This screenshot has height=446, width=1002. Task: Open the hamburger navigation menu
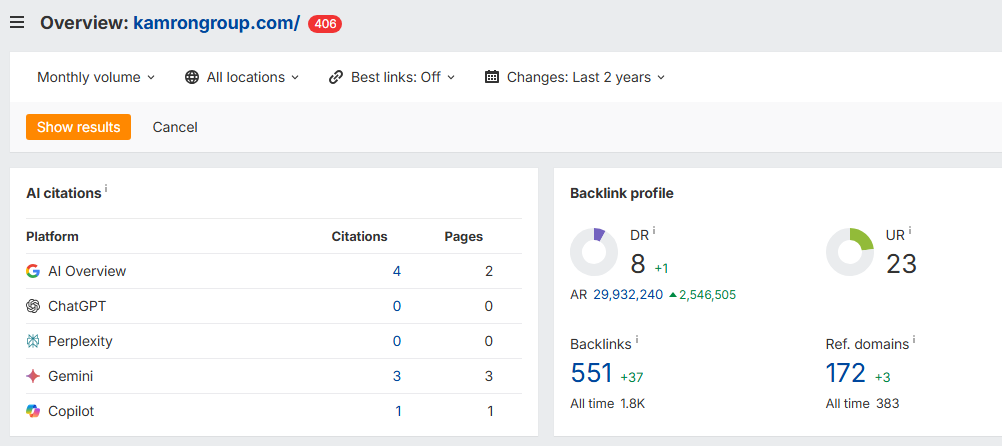16,23
